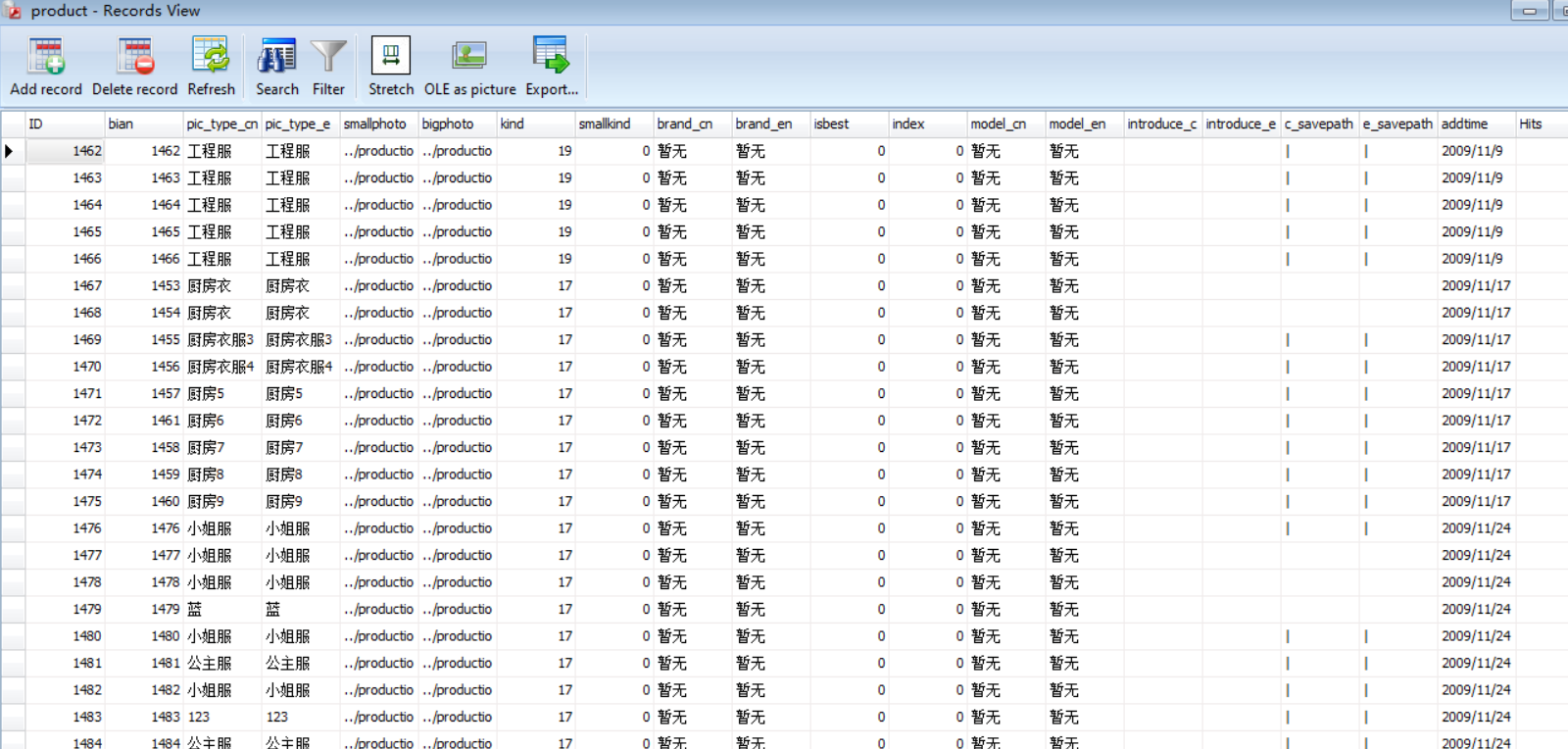The image size is (1568, 749).
Task: Click model_en cell 暂无 in row 1477
Action: coord(1085,556)
